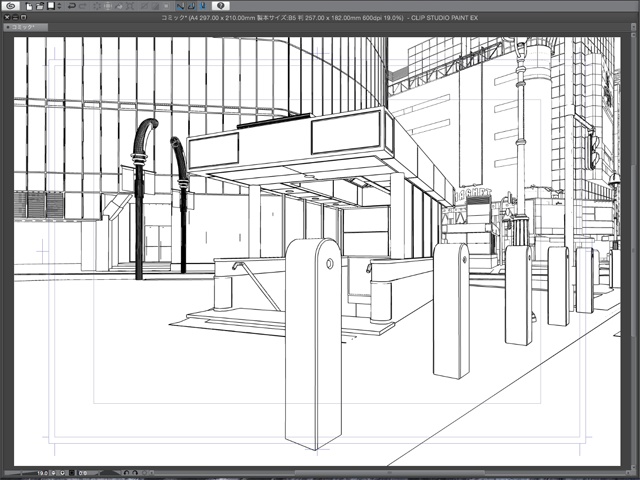Click Clear Outside Selection icon

pyautogui.click(x=108, y=6)
